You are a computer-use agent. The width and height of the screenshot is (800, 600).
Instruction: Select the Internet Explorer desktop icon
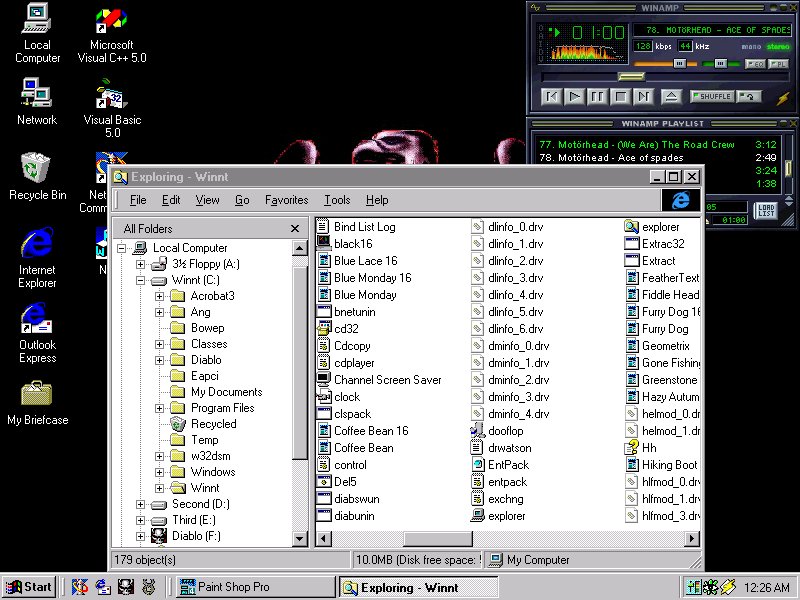coord(37,258)
